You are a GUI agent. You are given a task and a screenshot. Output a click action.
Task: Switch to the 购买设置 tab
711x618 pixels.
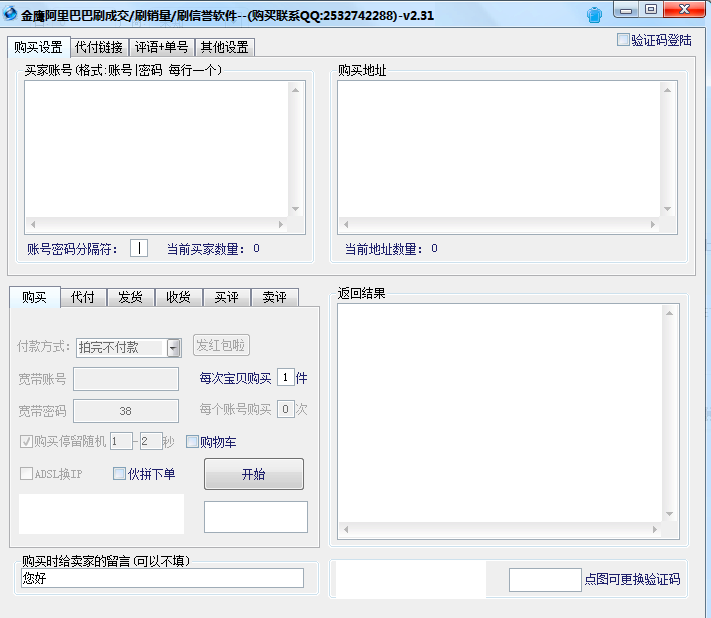[x=39, y=47]
